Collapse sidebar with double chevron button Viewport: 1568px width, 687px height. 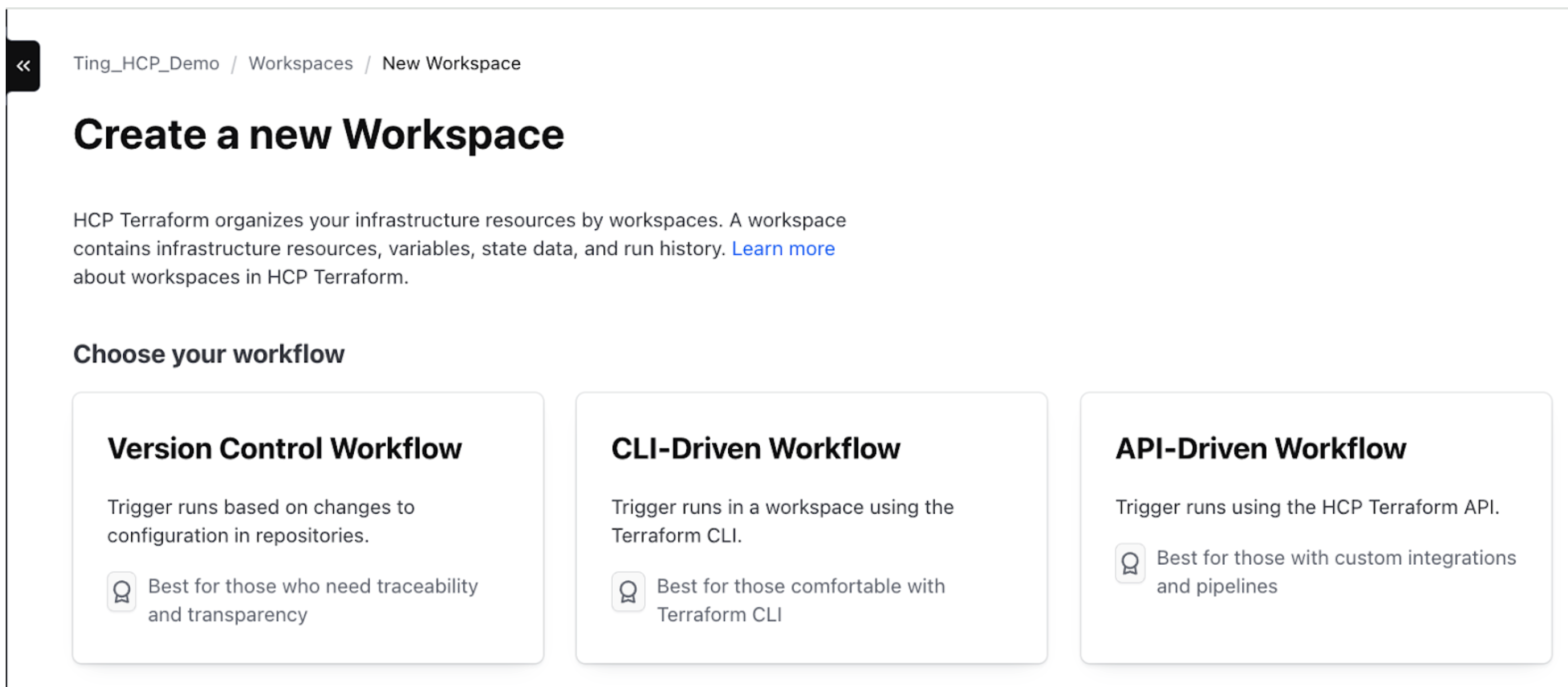(x=23, y=66)
